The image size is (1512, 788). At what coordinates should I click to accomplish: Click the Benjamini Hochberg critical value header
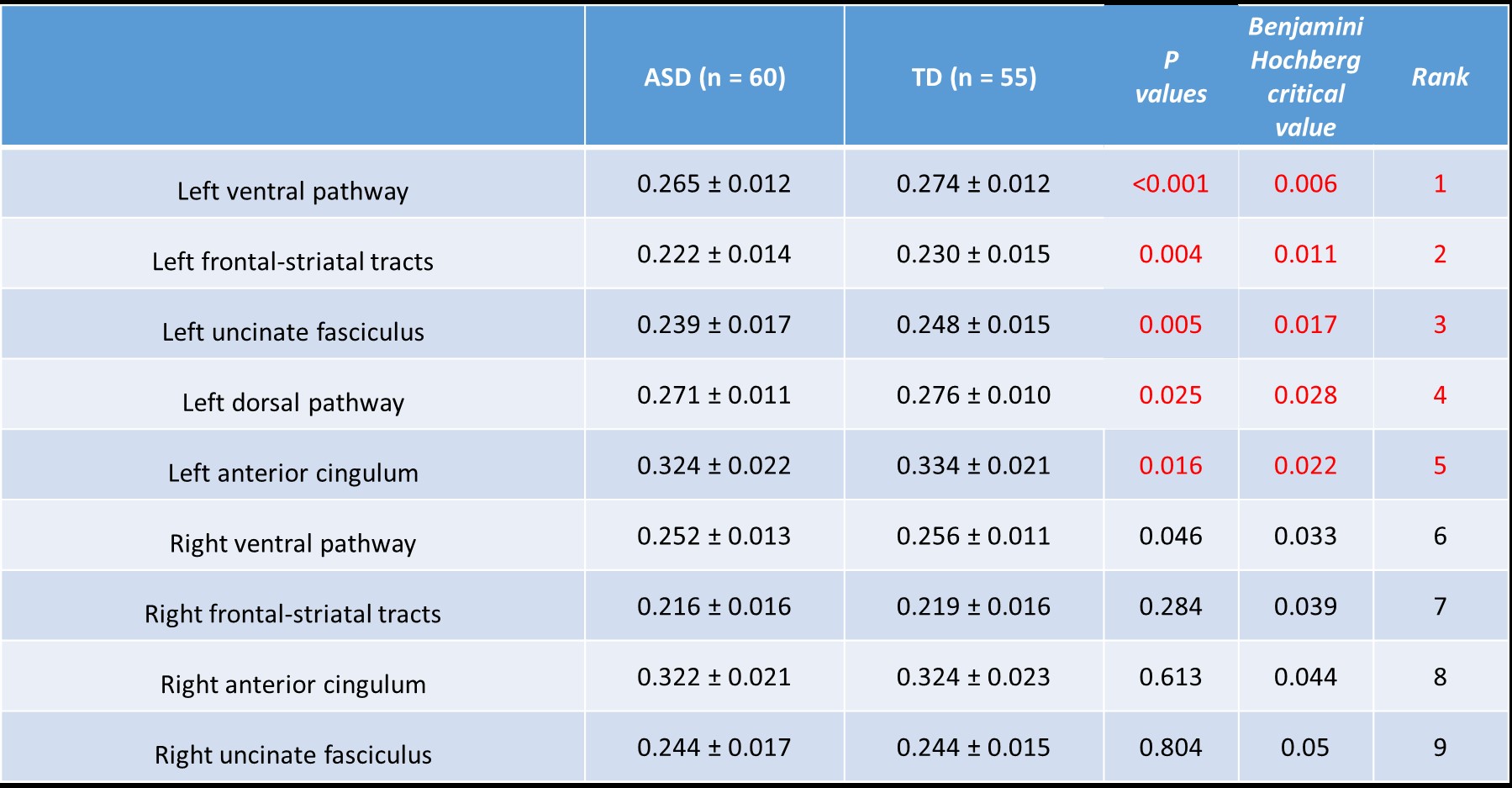click(1305, 77)
